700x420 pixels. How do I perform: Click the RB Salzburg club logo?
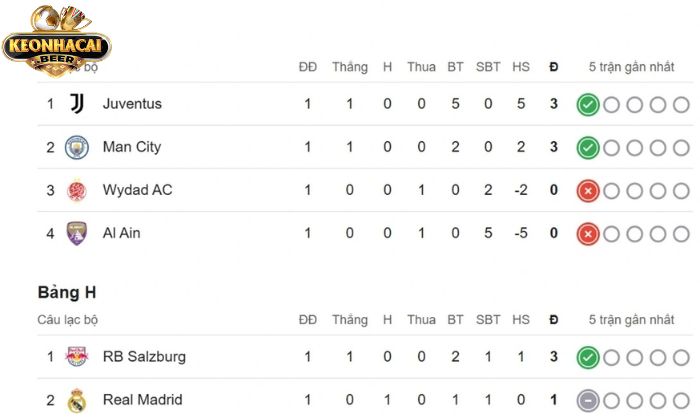(x=77, y=357)
